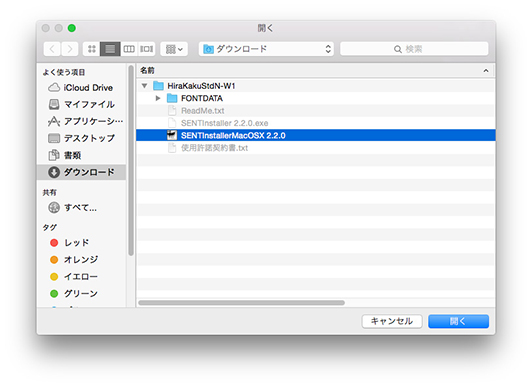This screenshot has width=532, height=387.
Task: Switch to icon view
Action: 92,49
